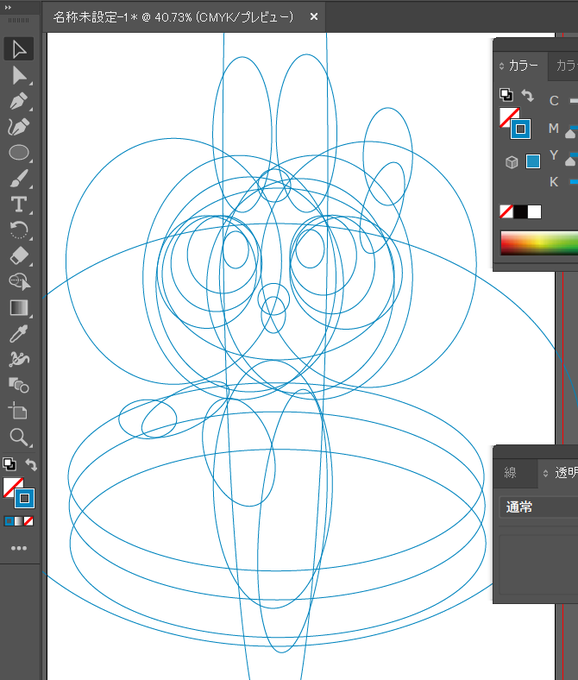Open the 通常 blend mode dropdown

[x=539, y=507]
